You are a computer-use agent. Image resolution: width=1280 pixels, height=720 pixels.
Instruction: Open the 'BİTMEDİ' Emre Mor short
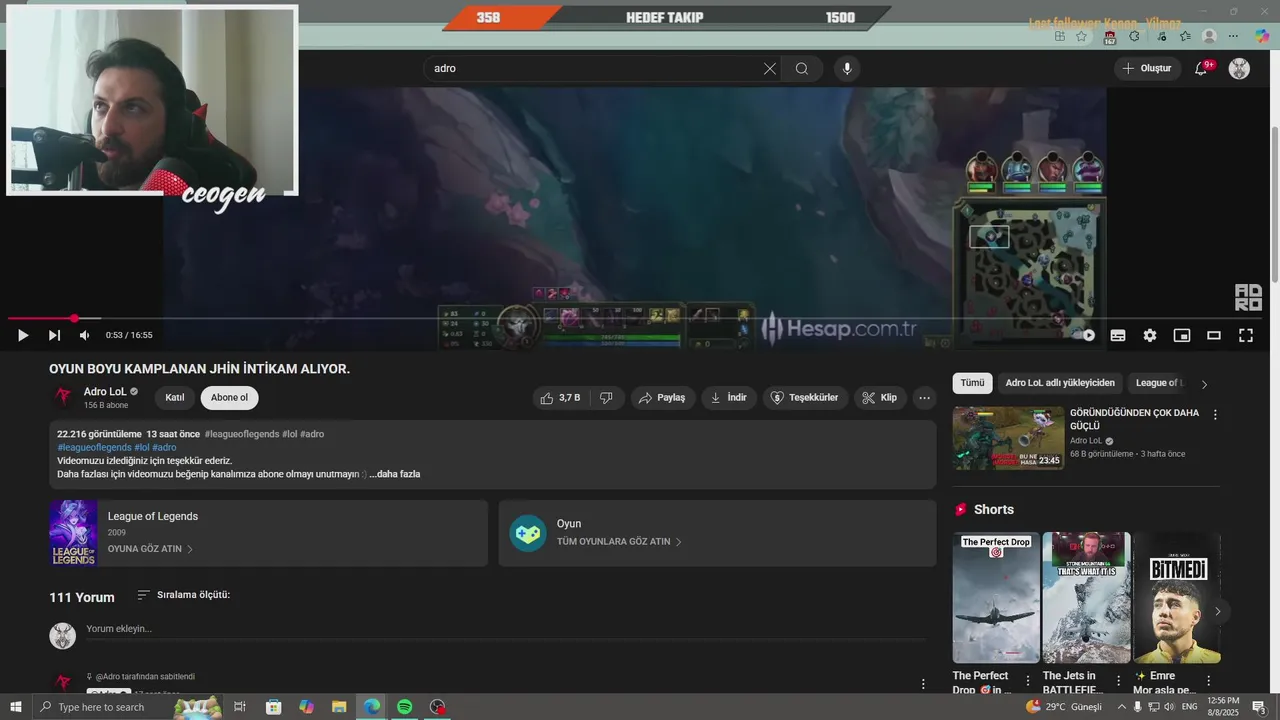[1177, 598]
